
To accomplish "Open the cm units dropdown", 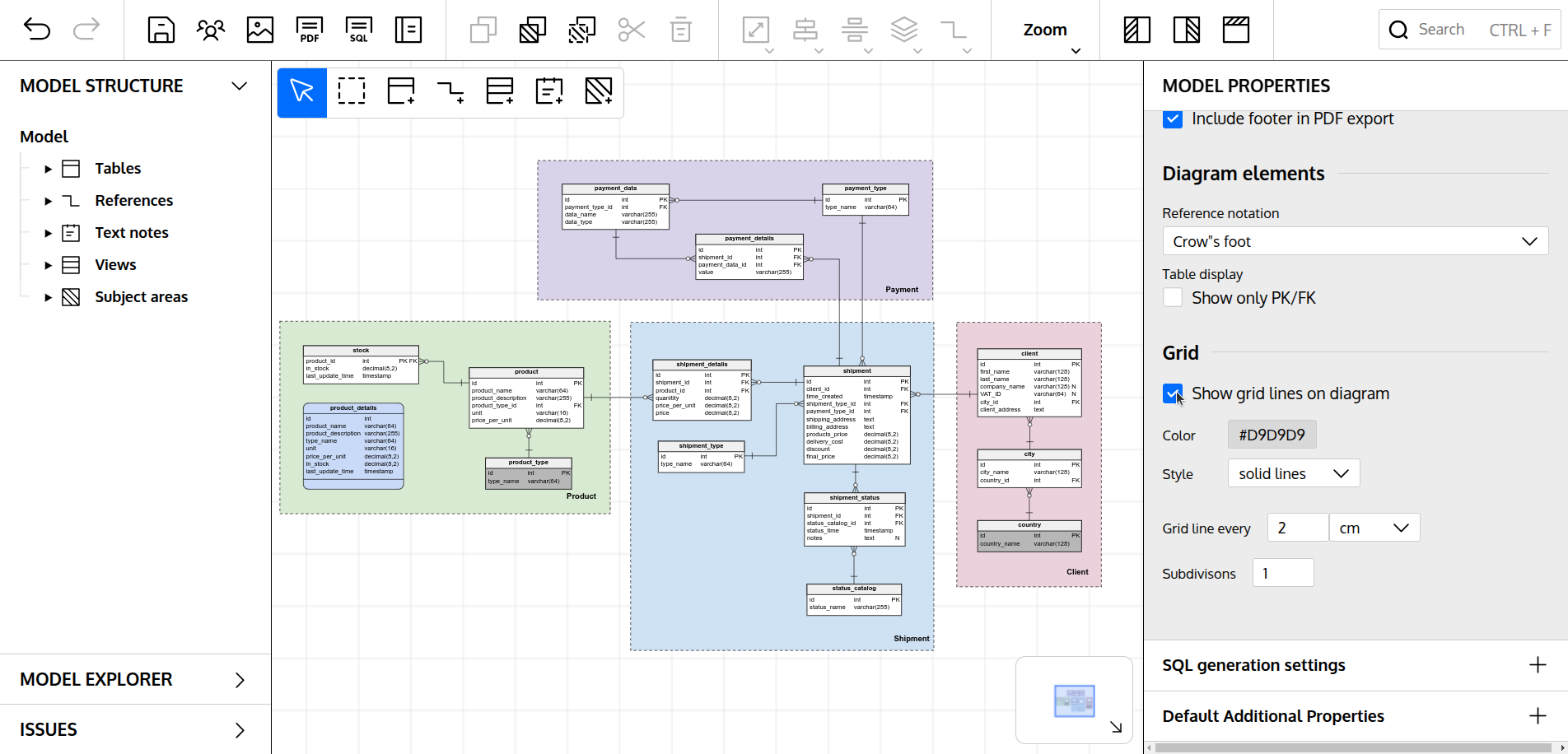I will (1374, 528).
